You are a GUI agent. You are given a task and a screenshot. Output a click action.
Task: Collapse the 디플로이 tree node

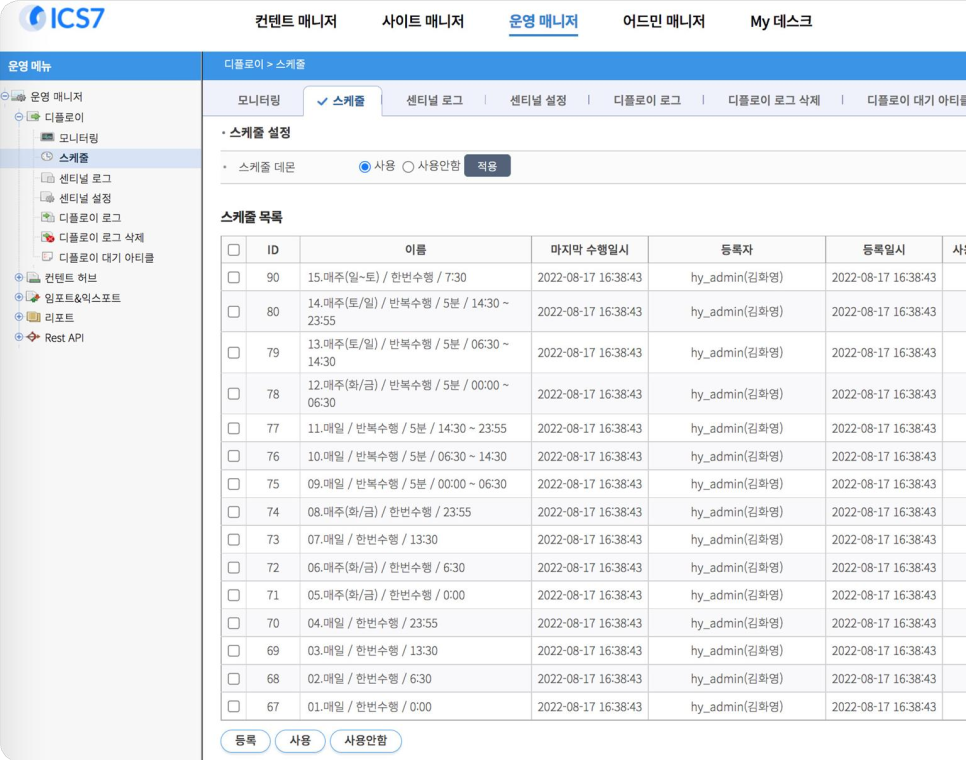(19, 117)
